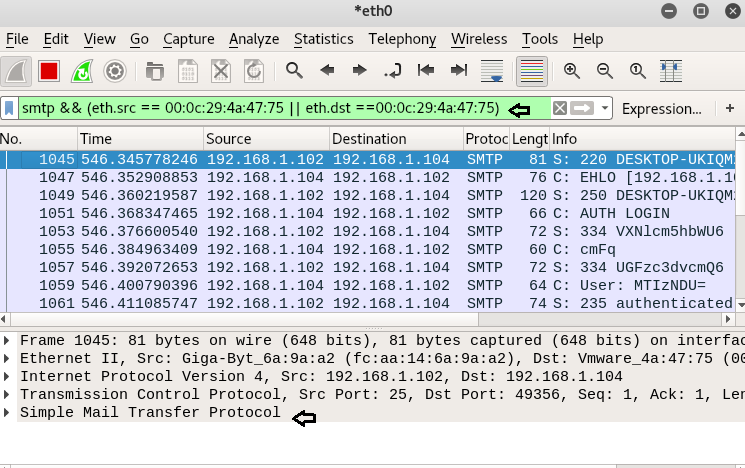The image size is (745, 468).
Task: Sort by the Length column header
Action: (x=530, y=139)
